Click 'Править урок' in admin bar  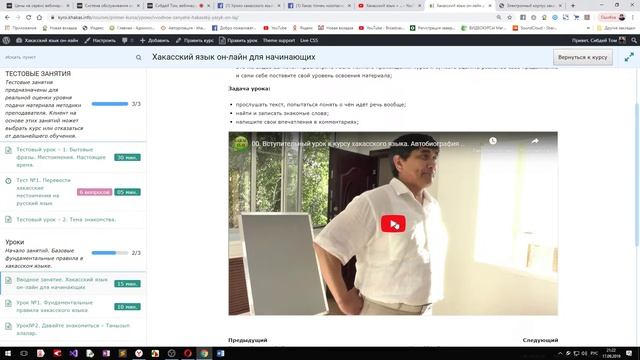pyautogui.click(x=238, y=40)
